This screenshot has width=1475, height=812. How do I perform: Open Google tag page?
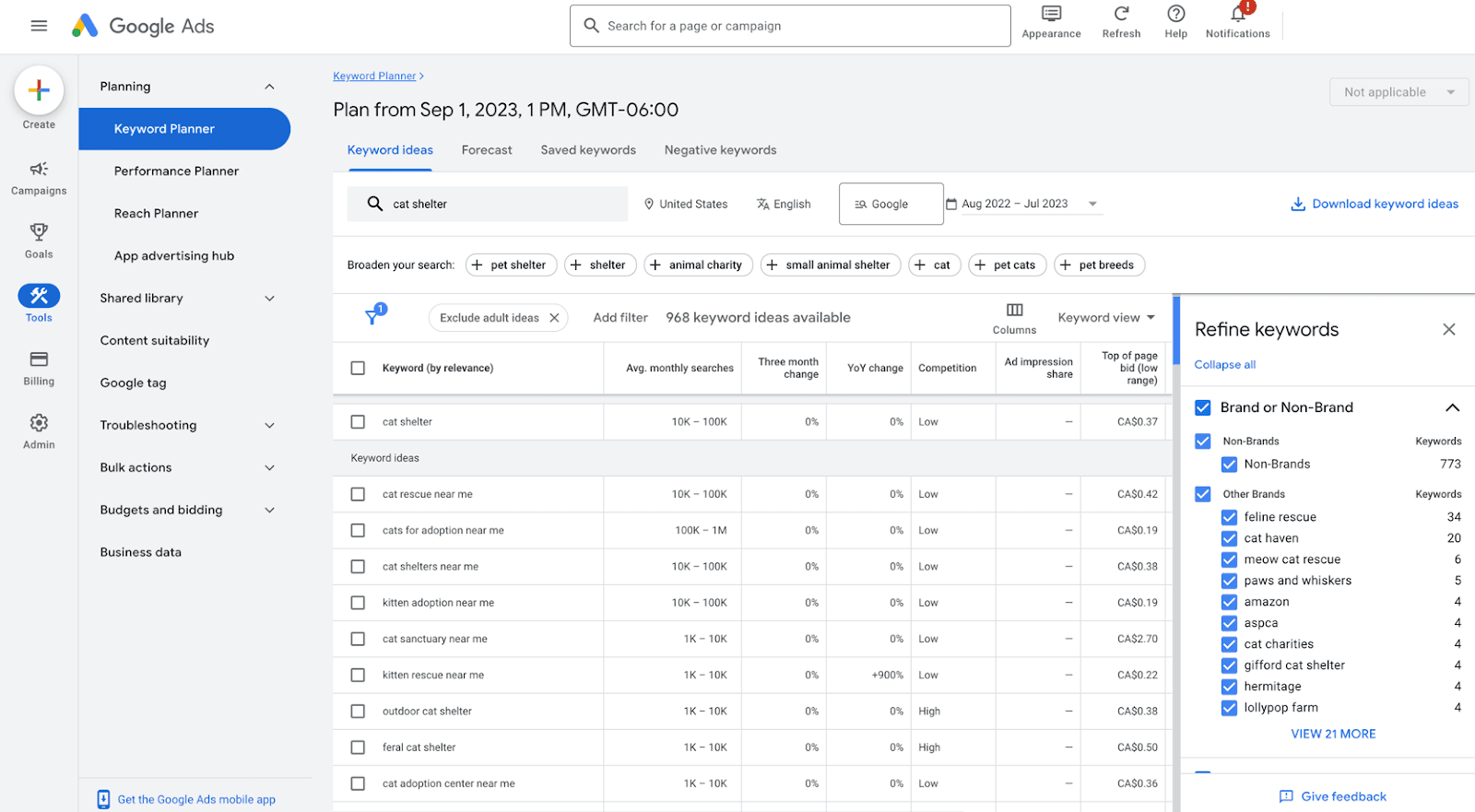[133, 383]
